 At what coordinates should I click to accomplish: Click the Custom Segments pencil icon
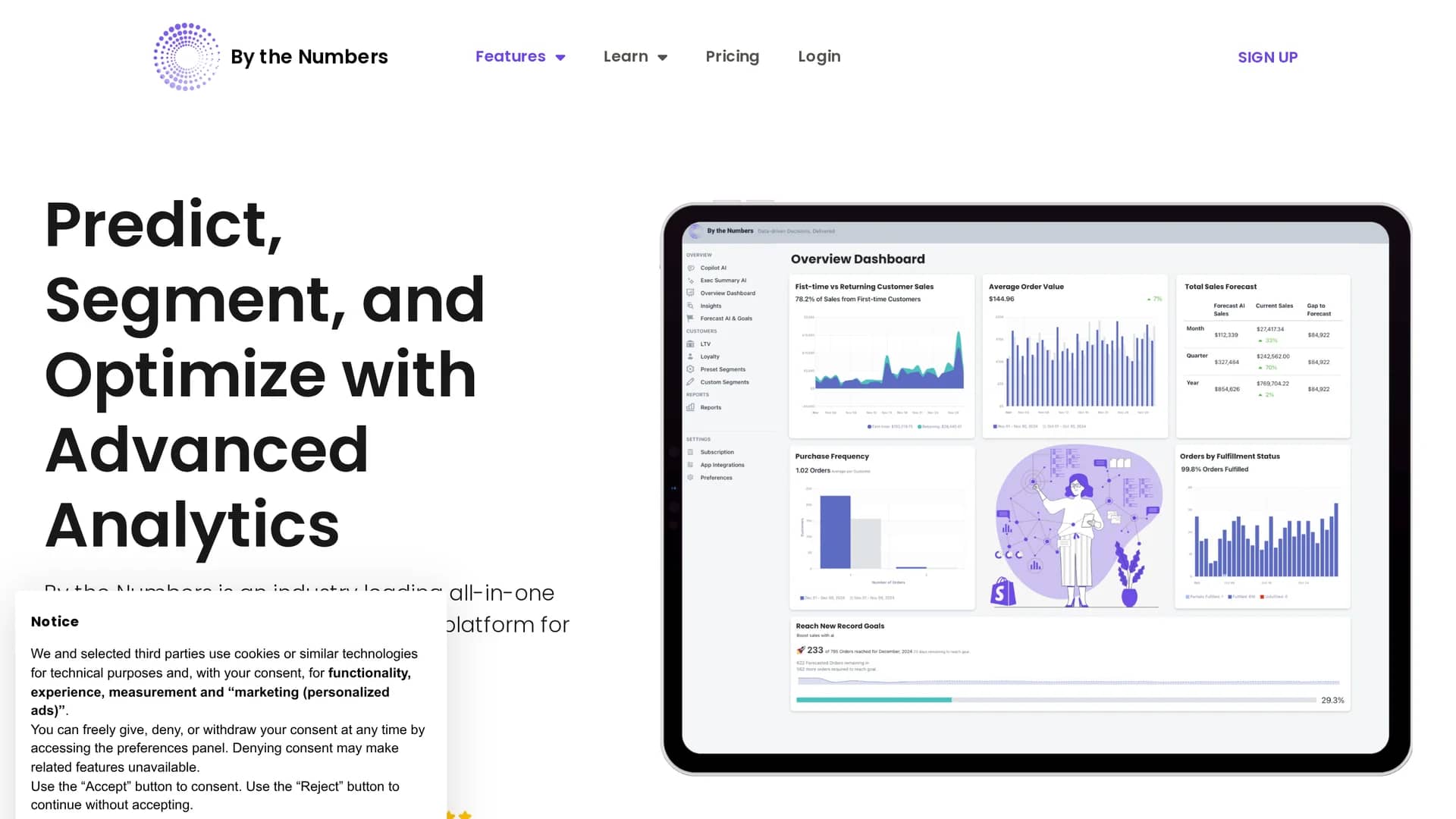pos(691,382)
